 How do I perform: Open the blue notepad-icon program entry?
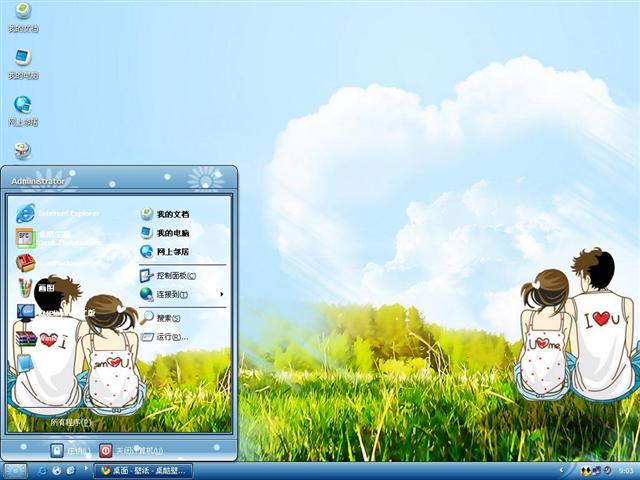point(25,363)
